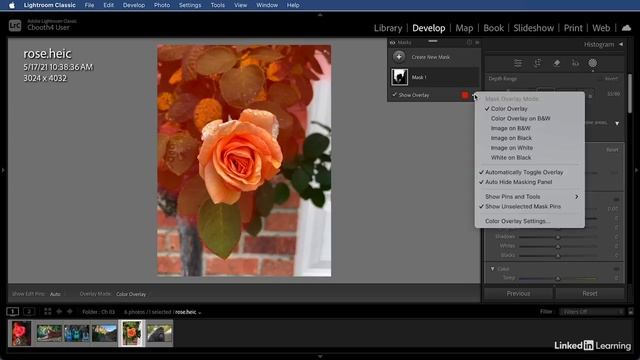Go forward with the filmstrip right arrow
This screenshot has height=360, width=640.
pos(69,311)
